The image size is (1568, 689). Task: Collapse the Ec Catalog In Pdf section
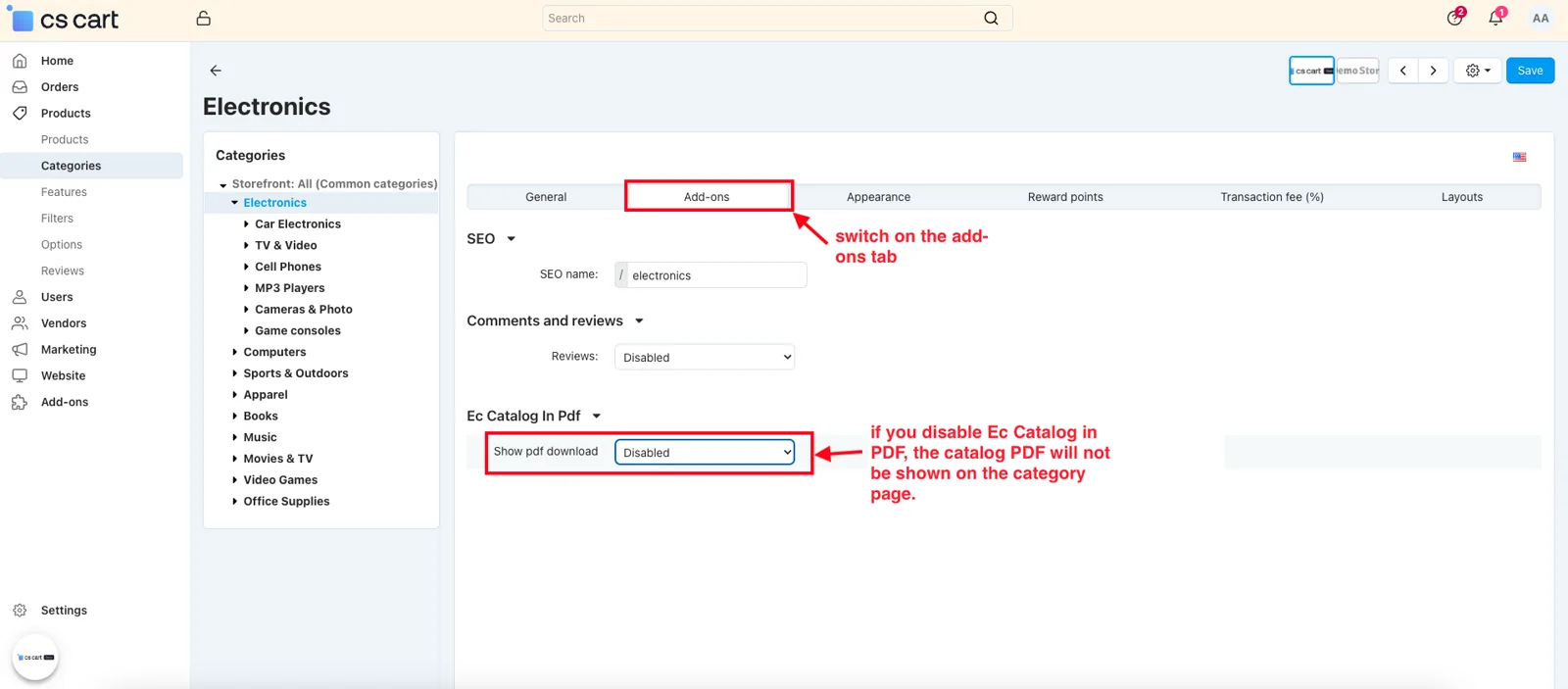pos(596,416)
